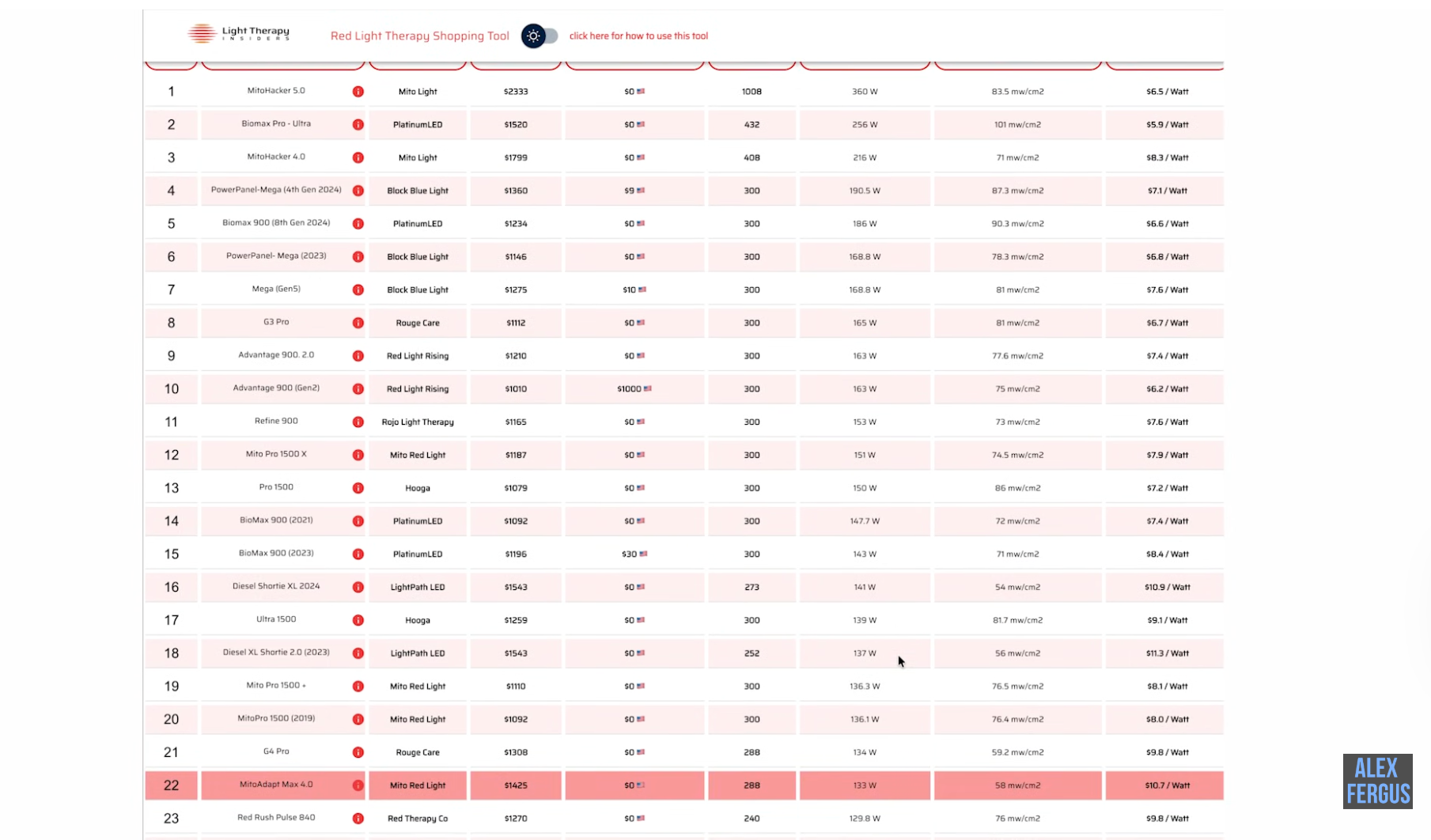Click the 137 W power cell

(x=865, y=653)
